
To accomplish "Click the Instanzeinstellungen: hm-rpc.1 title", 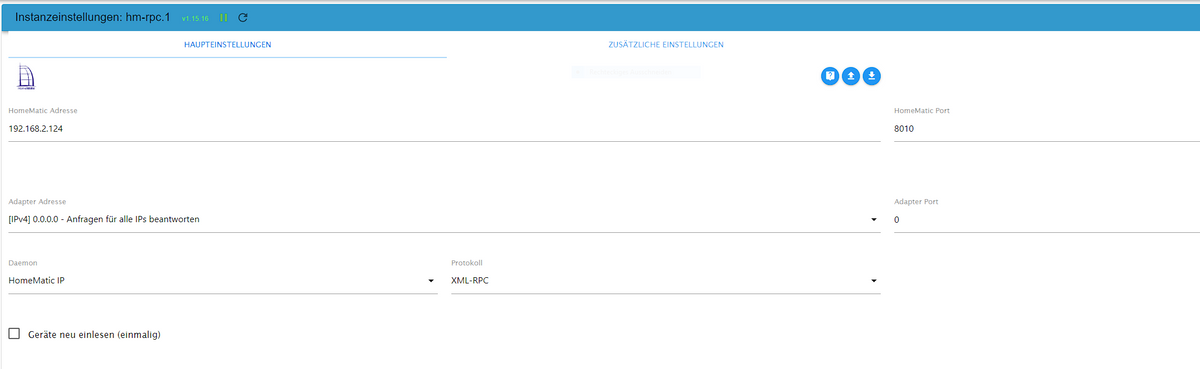I will (92, 18).
